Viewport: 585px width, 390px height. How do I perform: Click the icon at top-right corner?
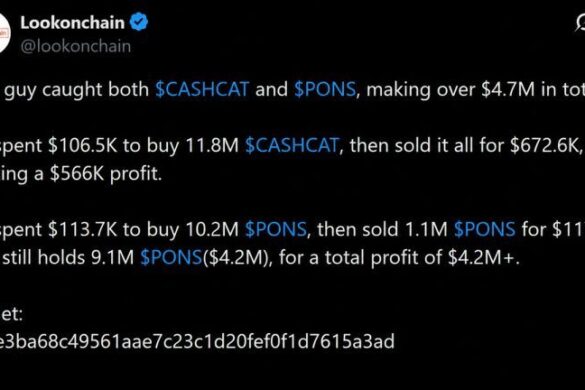click(x=580, y=23)
